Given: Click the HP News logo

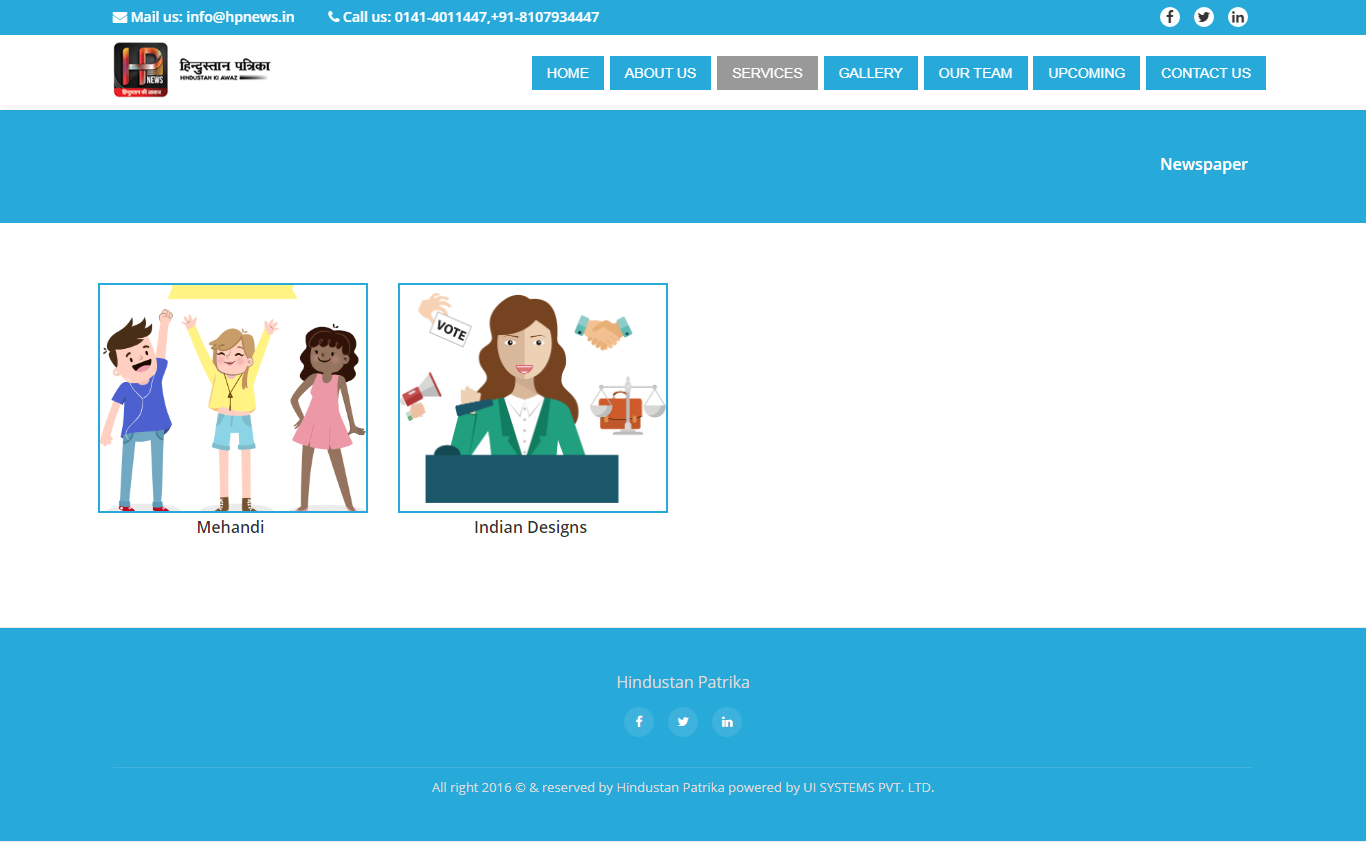Looking at the screenshot, I should click(191, 70).
